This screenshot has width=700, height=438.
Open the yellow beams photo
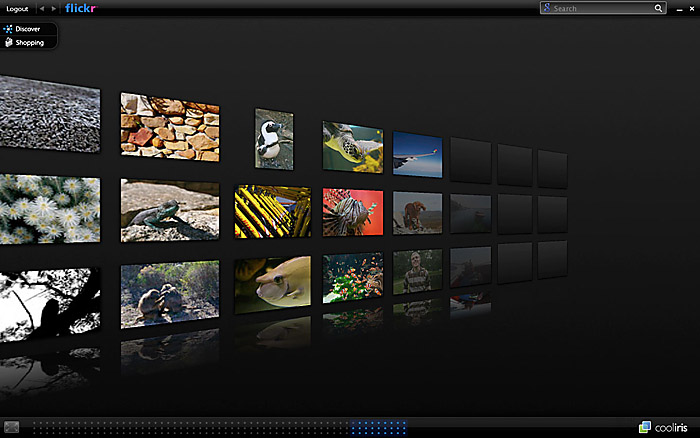273,212
